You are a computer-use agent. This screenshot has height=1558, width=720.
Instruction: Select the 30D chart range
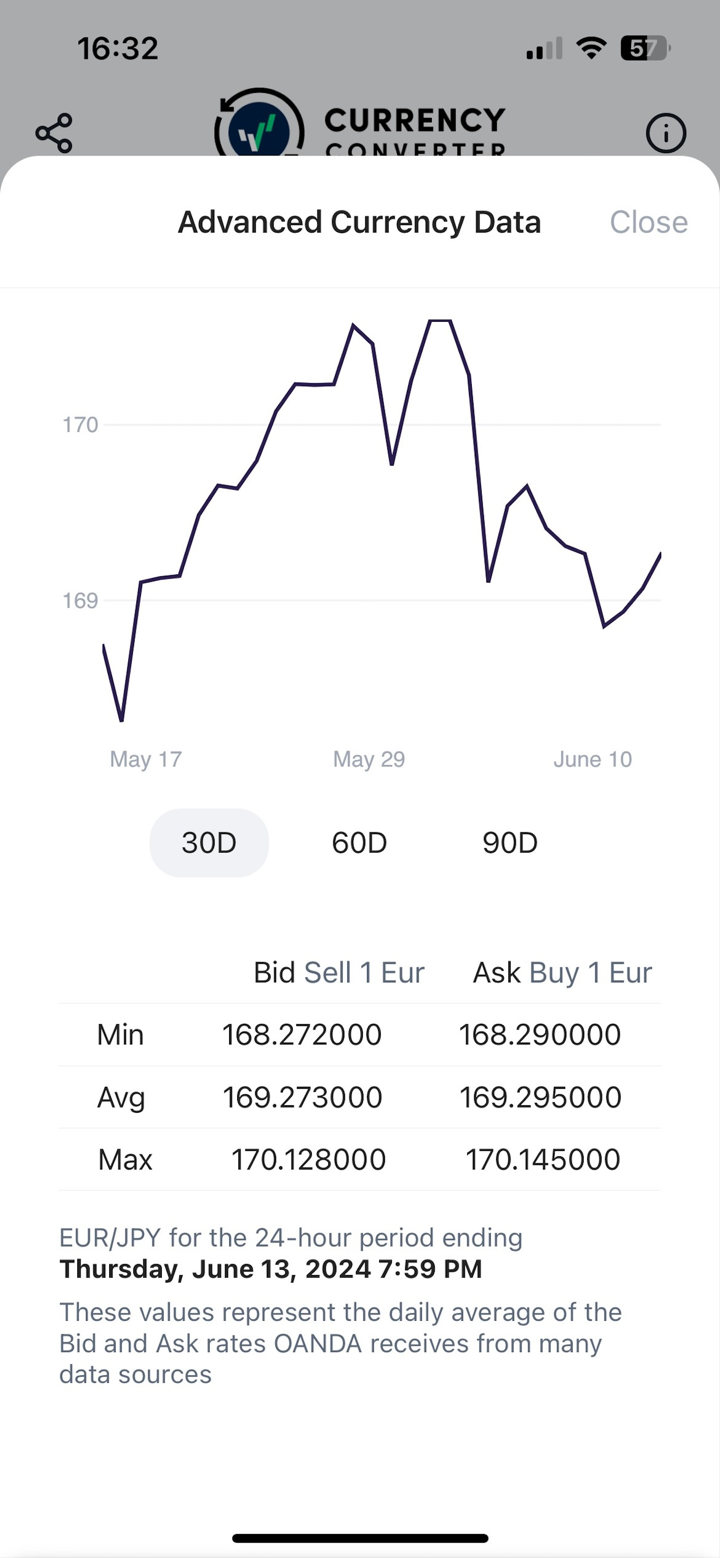pos(209,843)
